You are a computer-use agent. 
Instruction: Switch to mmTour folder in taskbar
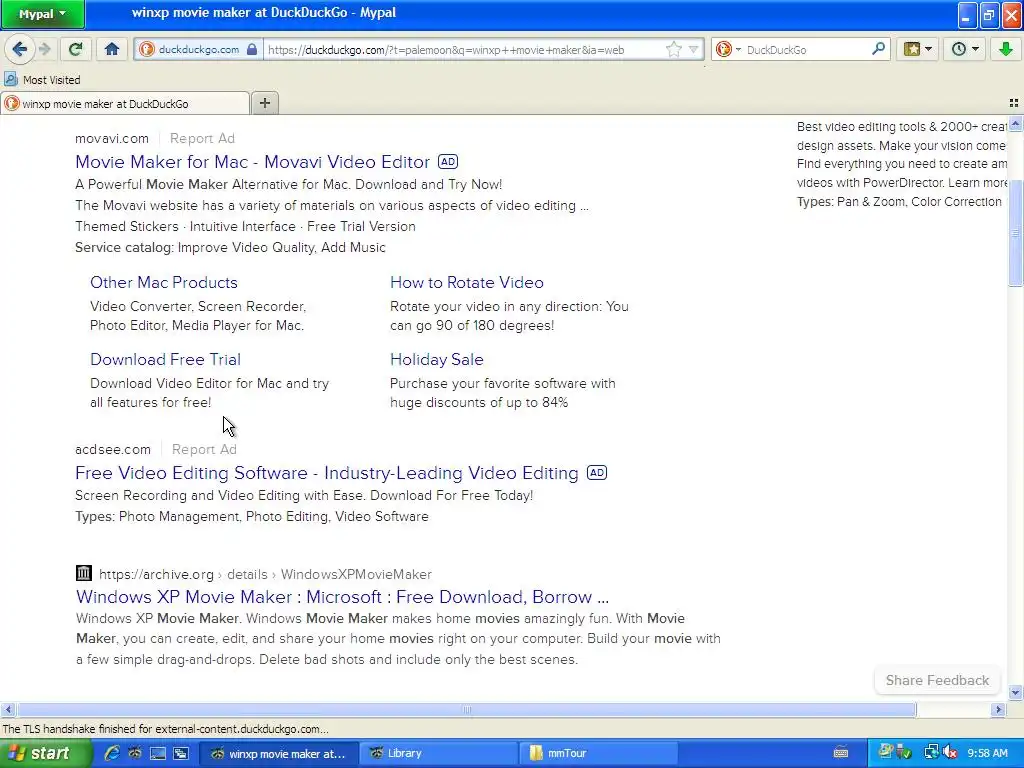click(x=598, y=753)
